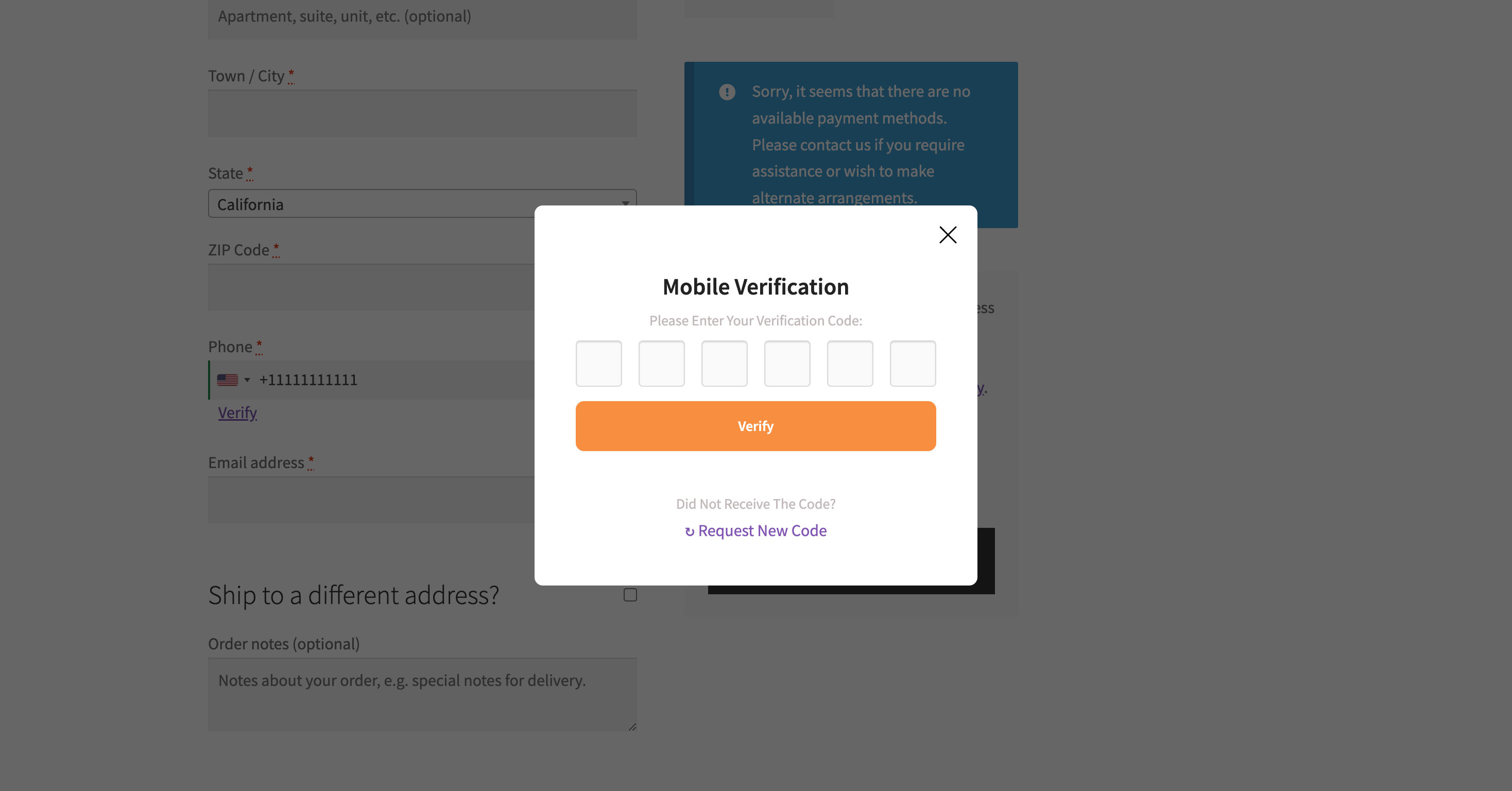Select the second verification code digit box
Viewport: 1512px width, 791px height.
tap(661, 364)
